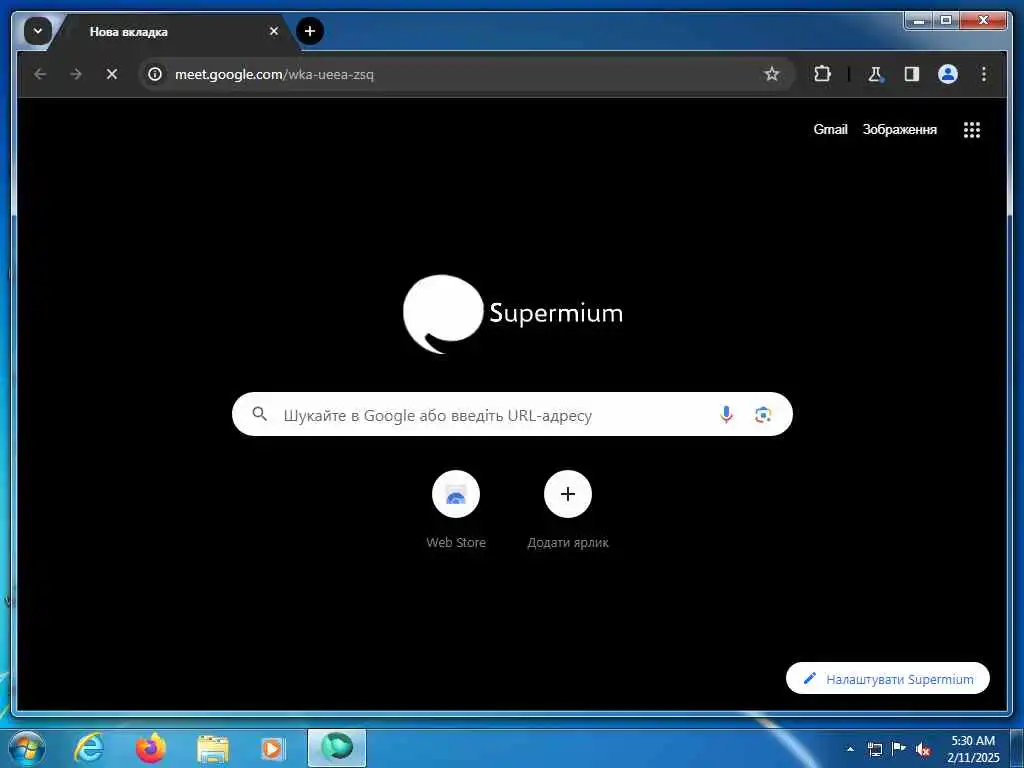
Task: Show hidden tray icons arrow
Action: click(x=850, y=749)
